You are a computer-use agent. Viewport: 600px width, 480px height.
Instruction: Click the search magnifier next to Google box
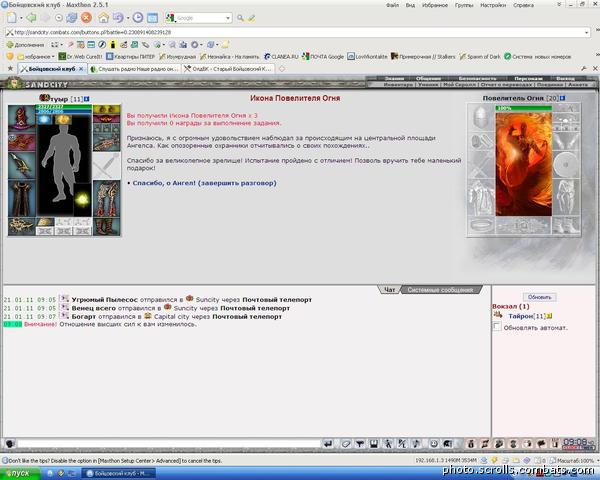click(x=240, y=18)
